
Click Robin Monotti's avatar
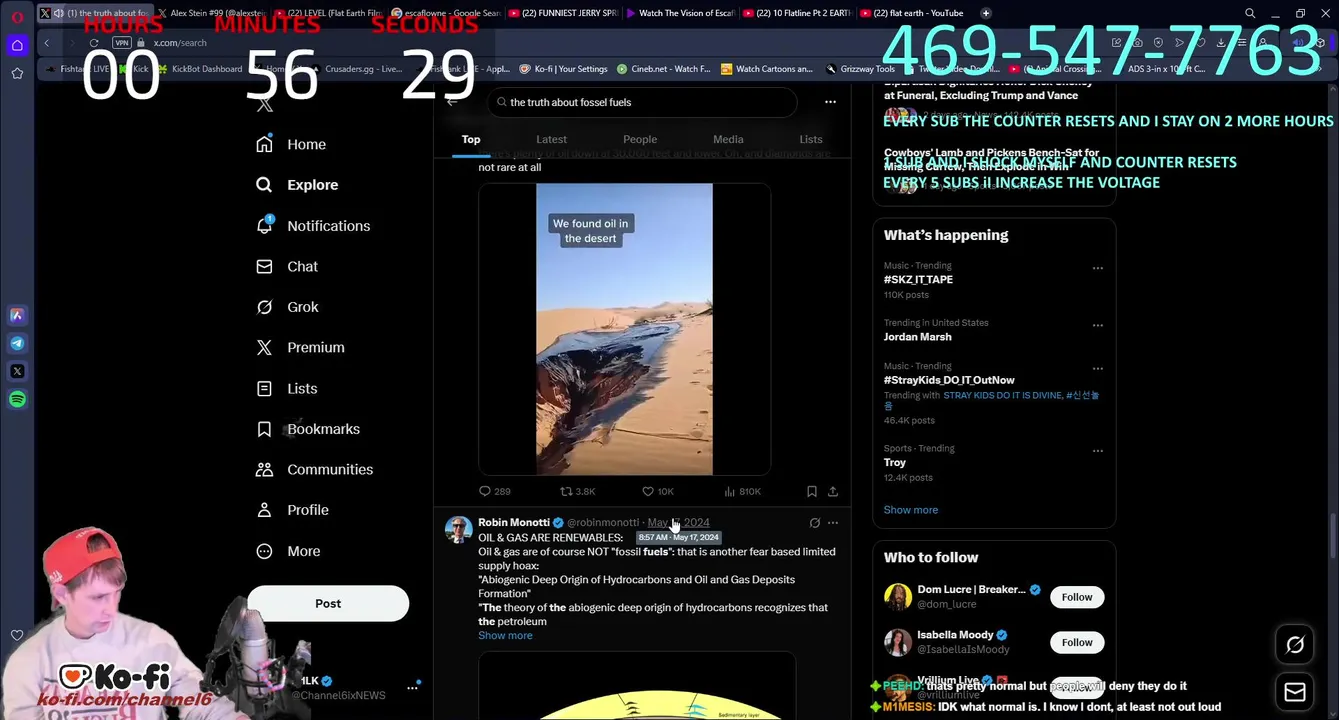coord(458,530)
